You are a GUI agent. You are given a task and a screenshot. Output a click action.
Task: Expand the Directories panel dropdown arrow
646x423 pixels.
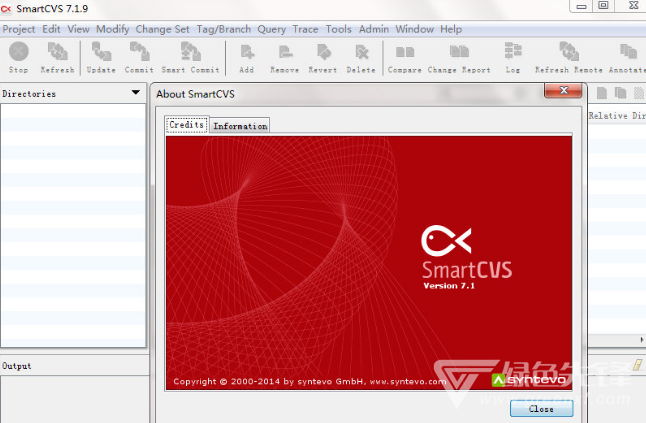(x=136, y=93)
